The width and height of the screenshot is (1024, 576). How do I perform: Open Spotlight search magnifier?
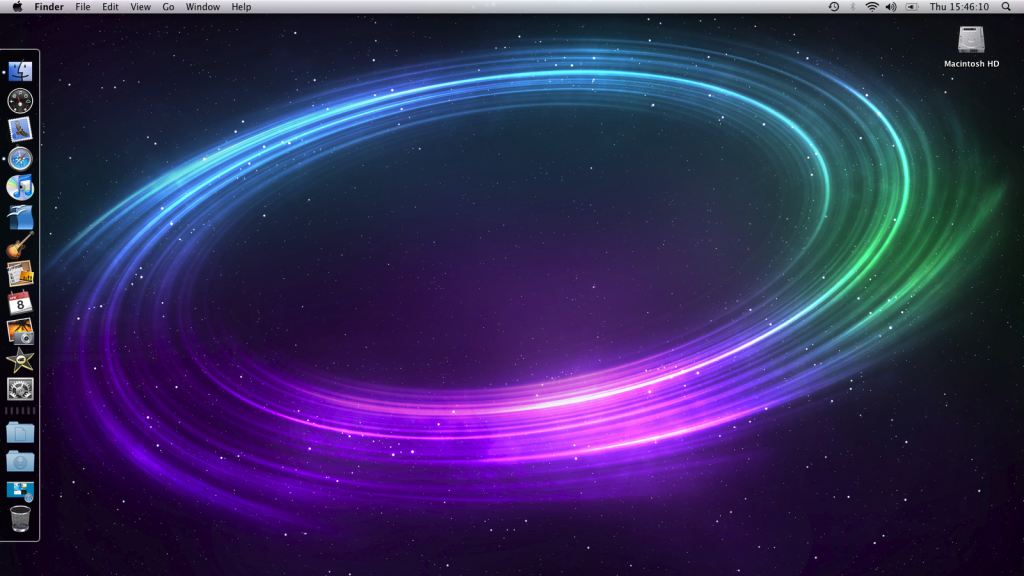pyautogui.click(x=1006, y=7)
